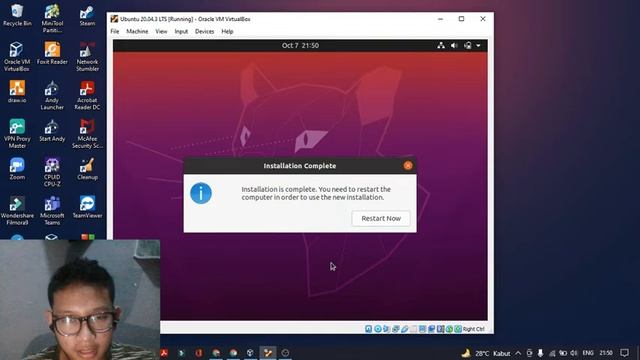
Task: Click the Ubuntu volume speaker icon
Action: 454,45
